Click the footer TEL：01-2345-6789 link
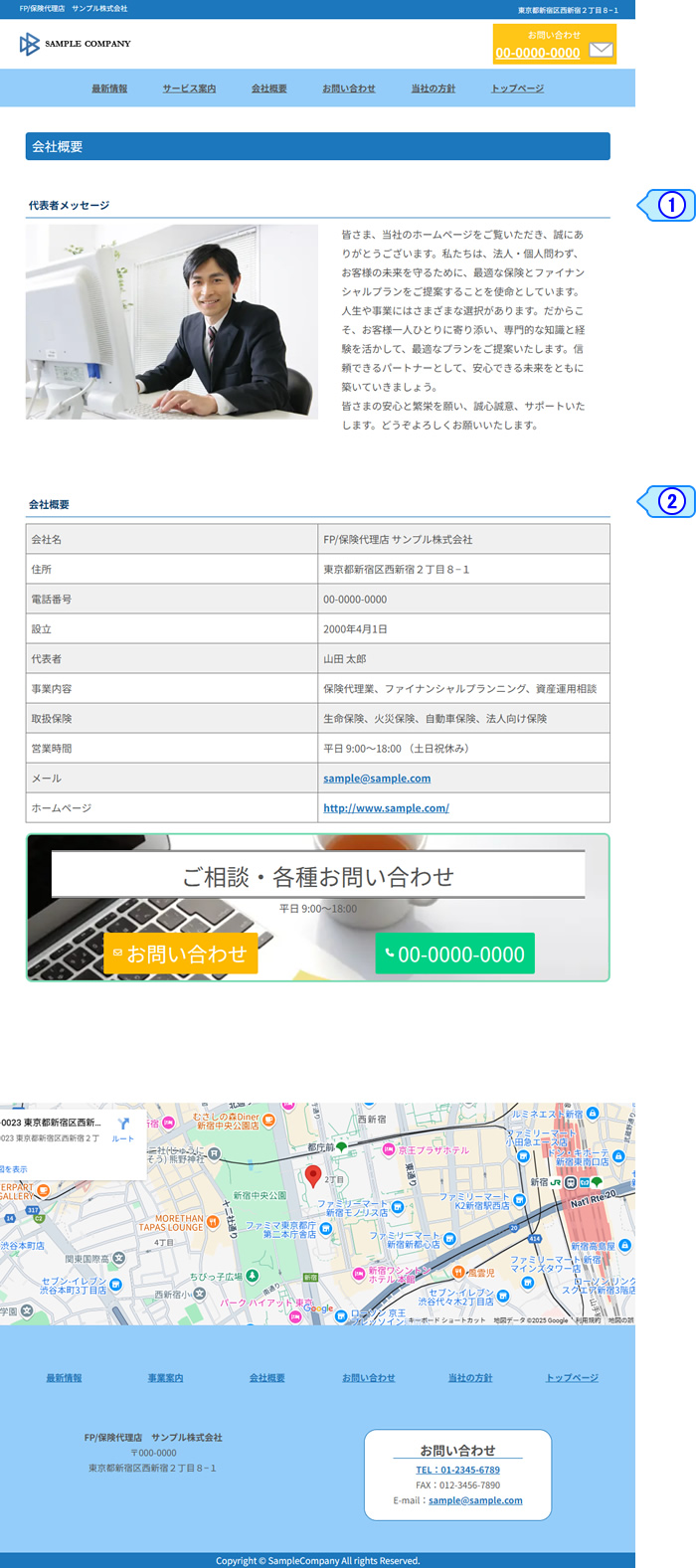This screenshot has width=696, height=1568. [x=457, y=1470]
